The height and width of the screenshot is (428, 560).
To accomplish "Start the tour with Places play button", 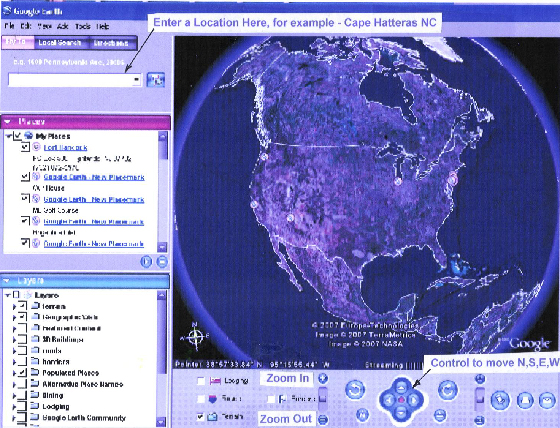I will point(146,262).
